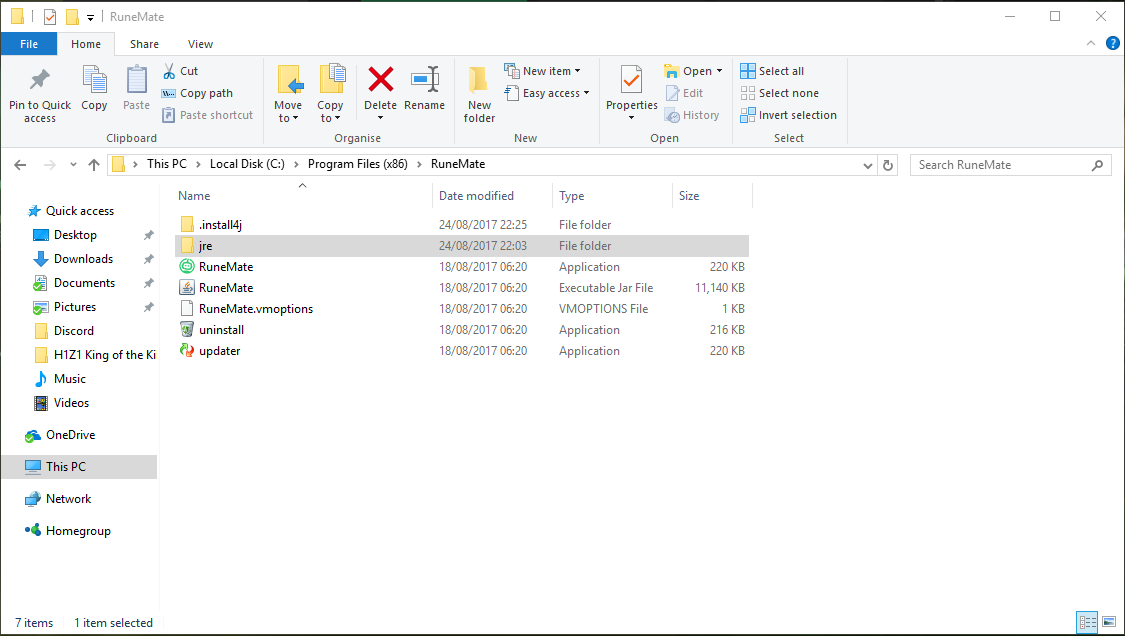
Task: Click Local Disk (C:) breadcrumb
Action: click(247, 164)
